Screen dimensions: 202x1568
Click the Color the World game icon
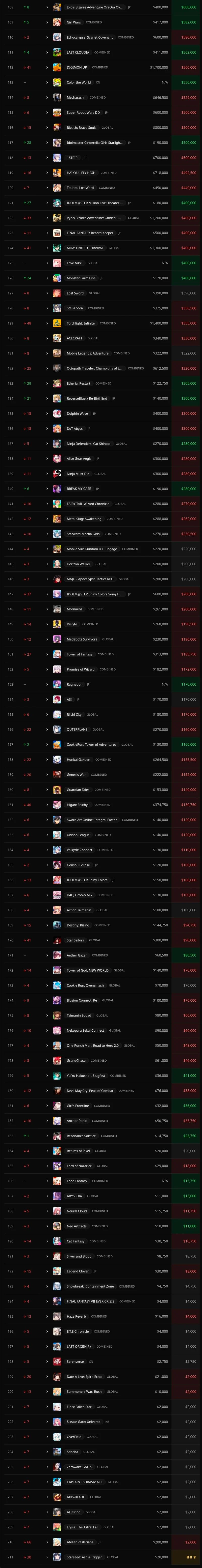pos(57,83)
